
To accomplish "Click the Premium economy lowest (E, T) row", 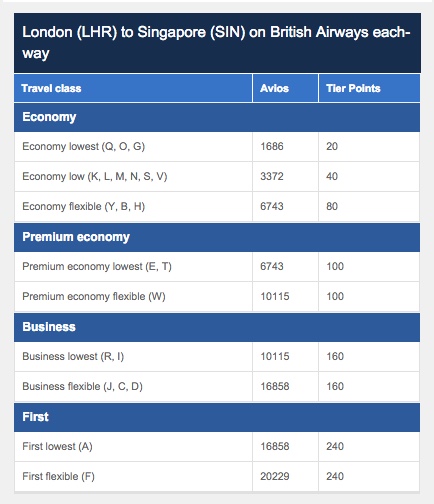I will tap(217, 267).
